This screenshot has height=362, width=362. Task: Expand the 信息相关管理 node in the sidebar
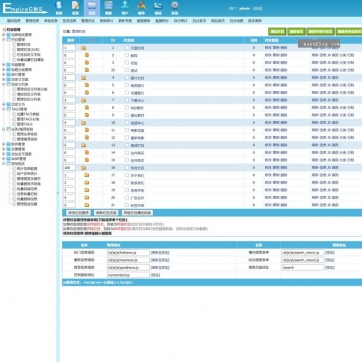click(x=4, y=34)
